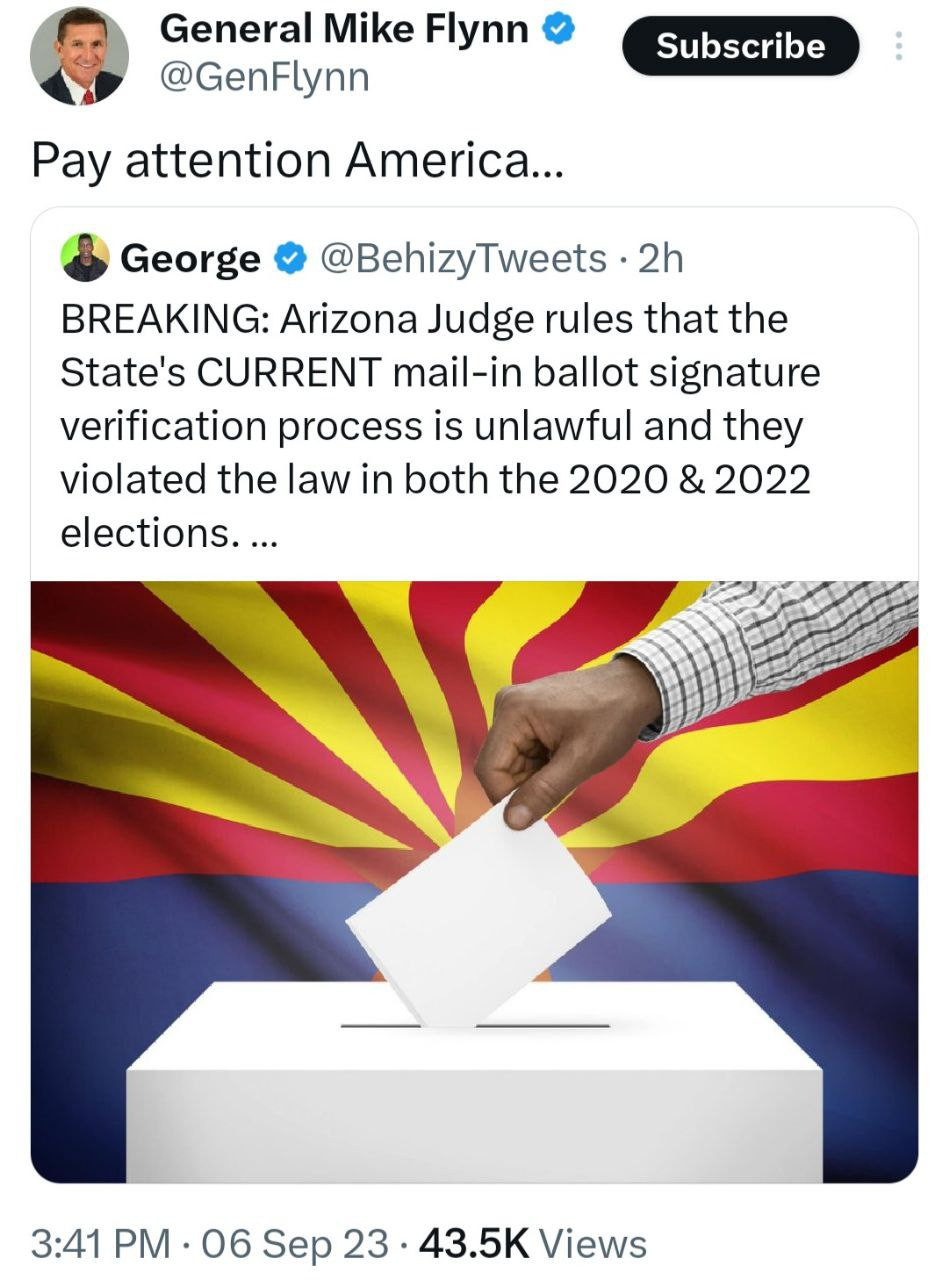Open George's small profile avatar
Screen dimensions: 948x1280
tap(85, 258)
